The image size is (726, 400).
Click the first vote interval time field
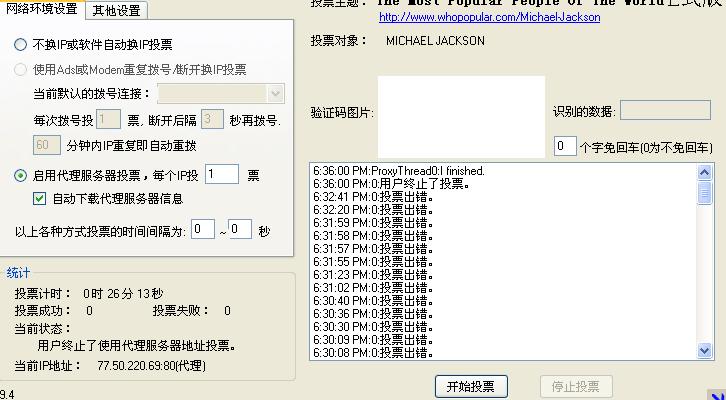click(x=203, y=230)
